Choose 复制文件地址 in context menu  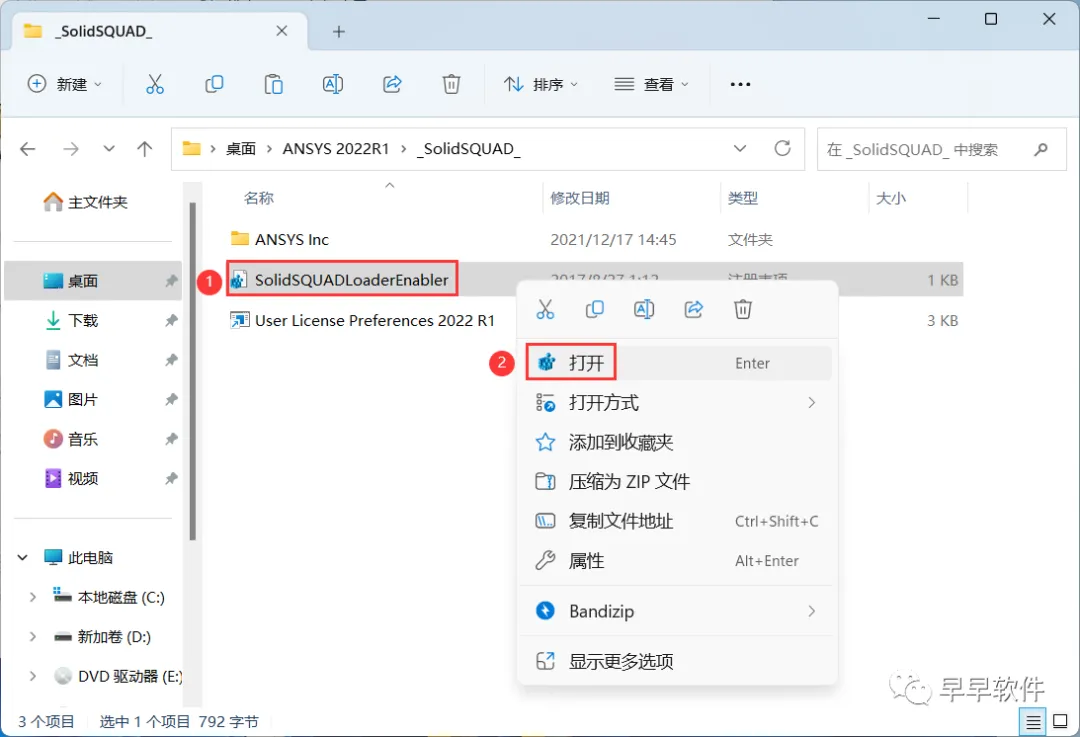677,521
